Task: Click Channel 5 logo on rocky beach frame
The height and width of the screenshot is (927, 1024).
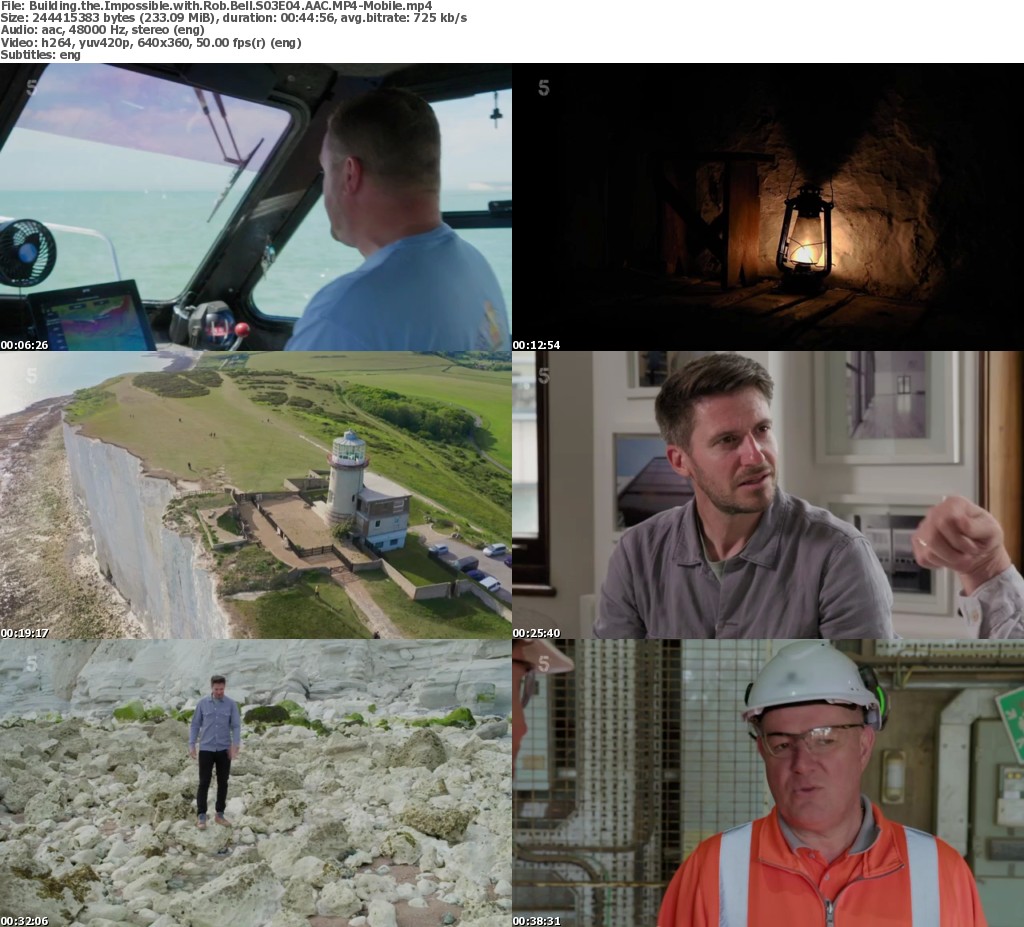Action: 31,663
